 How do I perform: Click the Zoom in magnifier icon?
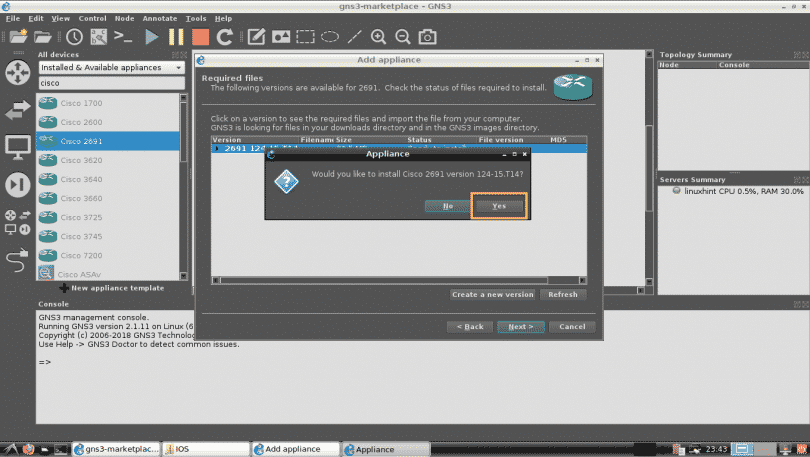tap(378, 37)
